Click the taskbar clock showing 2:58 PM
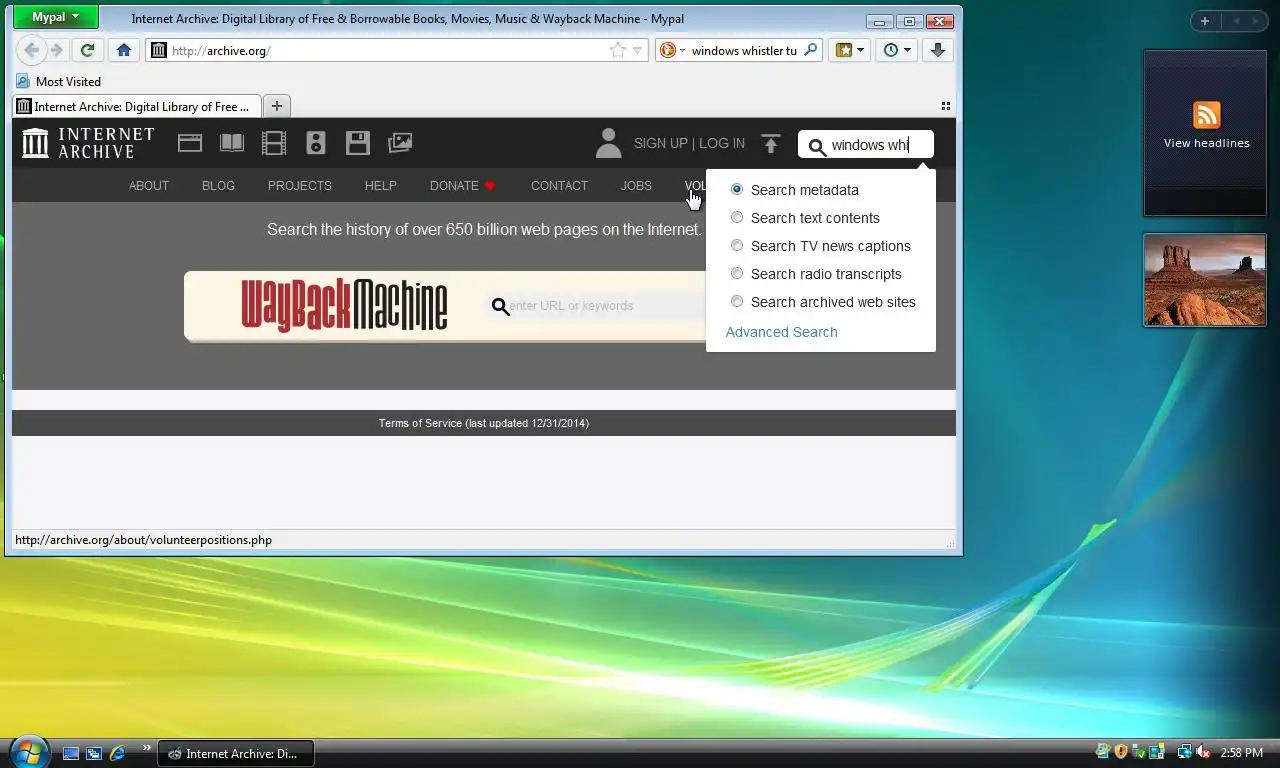Image resolution: width=1280 pixels, height=768 pixels. tap(1242, 753)
